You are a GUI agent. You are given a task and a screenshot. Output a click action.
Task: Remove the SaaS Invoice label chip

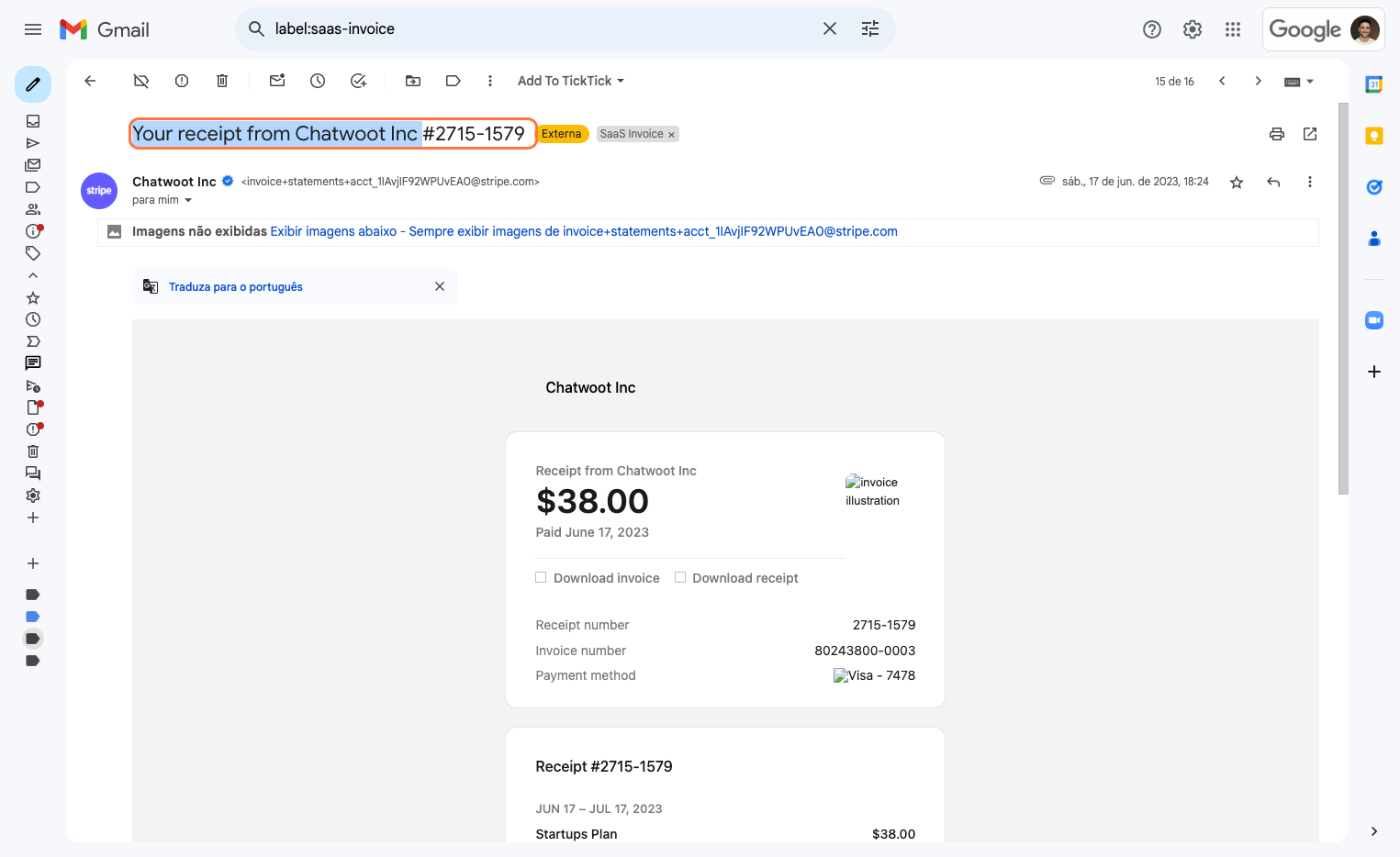click(x=671, y=135)
